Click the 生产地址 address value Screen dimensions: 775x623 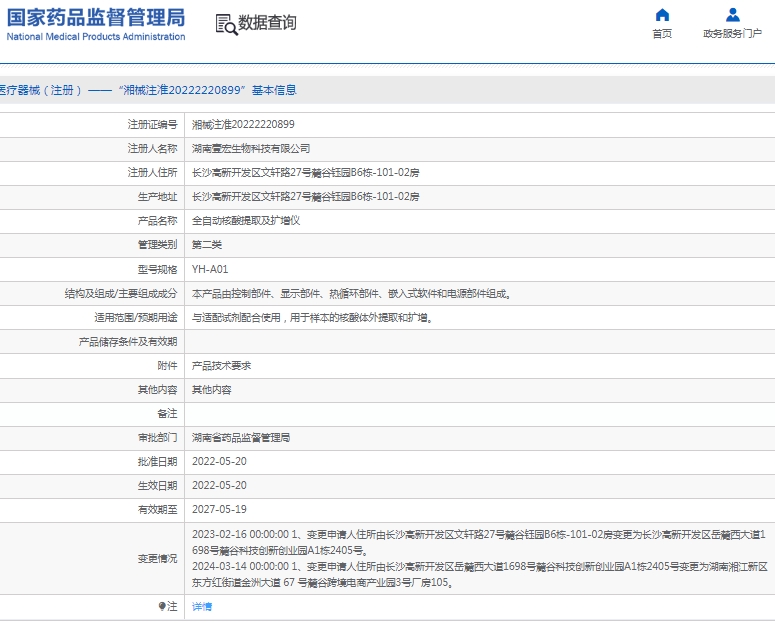coord(305,196)
